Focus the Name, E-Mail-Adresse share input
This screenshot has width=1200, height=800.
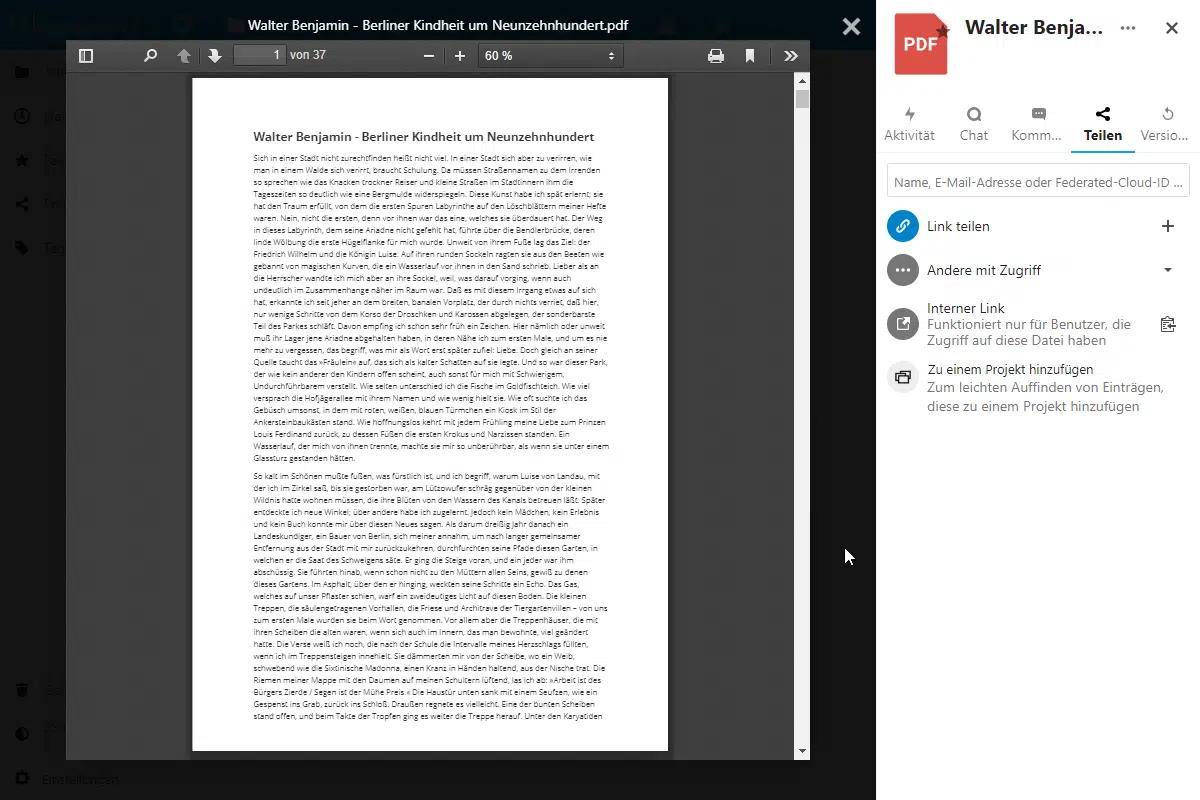tap(1038, 181)
